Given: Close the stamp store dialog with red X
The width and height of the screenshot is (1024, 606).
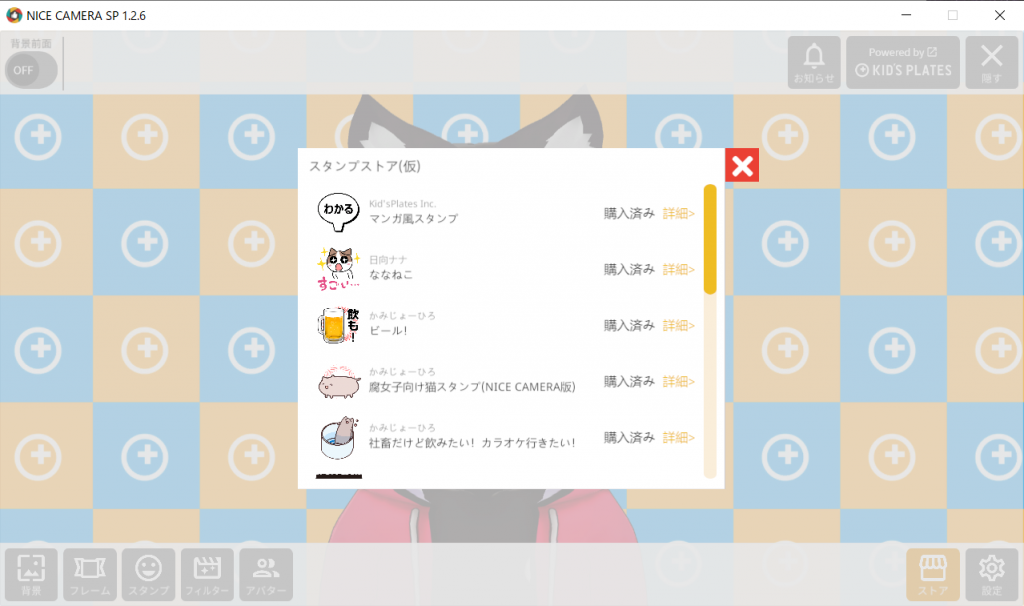Looking at the screenshot, I should (742, 165).
